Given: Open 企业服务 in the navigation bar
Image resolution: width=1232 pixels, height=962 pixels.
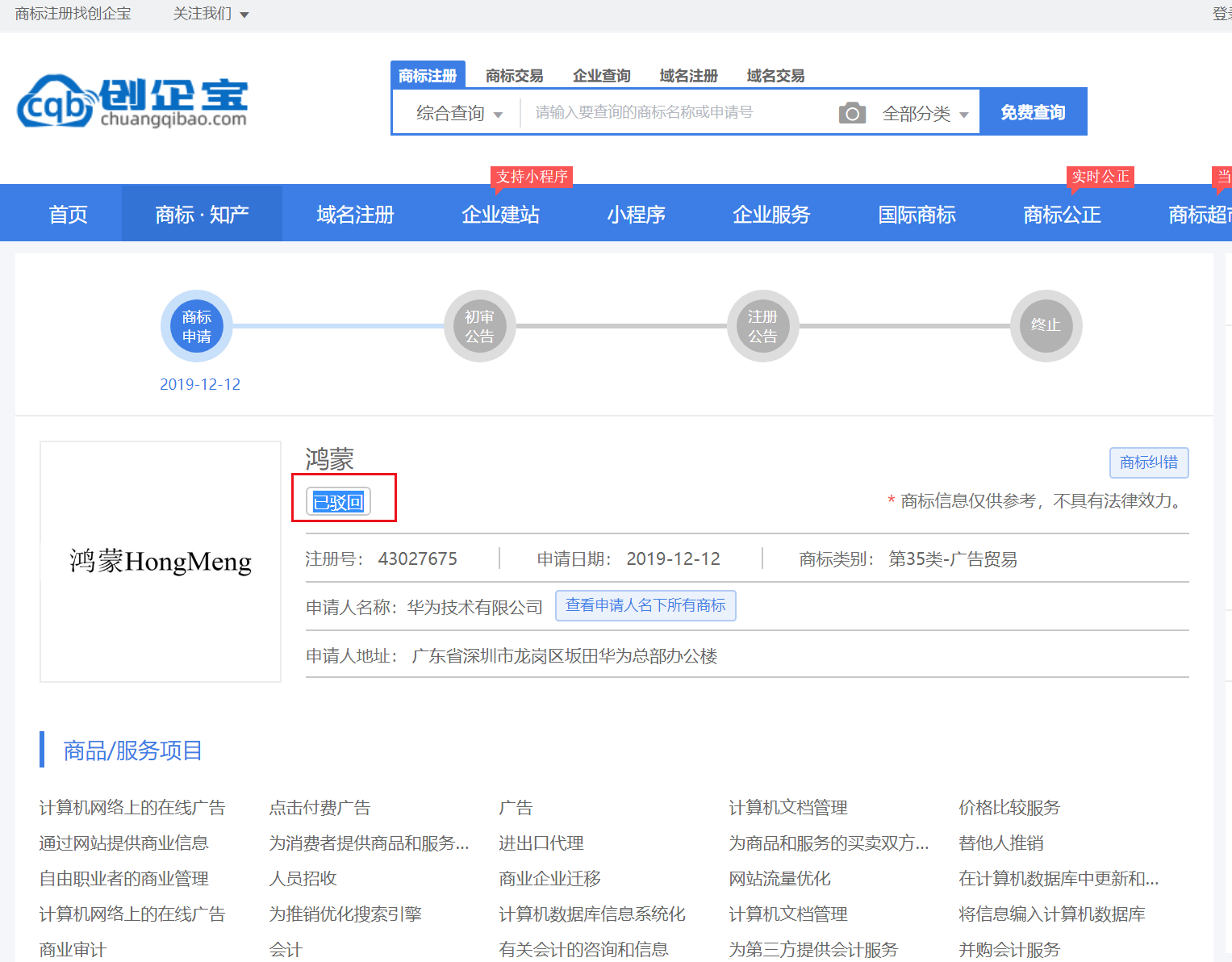Looking at the screenshot, I should 771,214.
